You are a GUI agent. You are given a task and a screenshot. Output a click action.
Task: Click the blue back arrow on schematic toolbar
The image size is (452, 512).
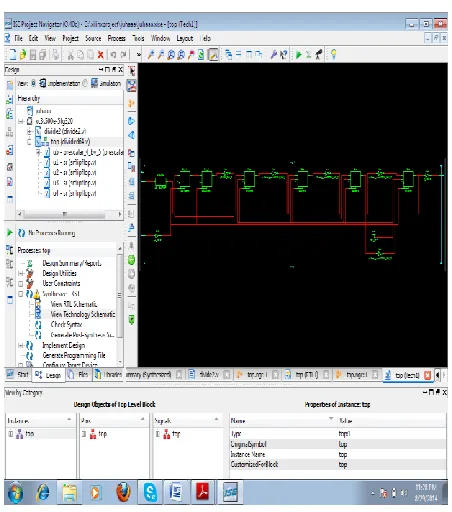[x=131, y=135]
